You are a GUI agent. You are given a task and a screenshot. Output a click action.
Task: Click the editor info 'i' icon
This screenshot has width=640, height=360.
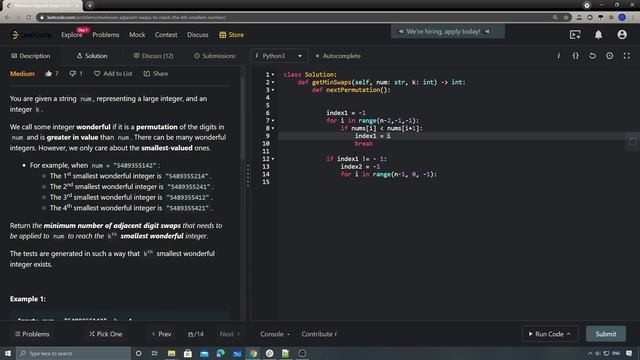point(558,56)
